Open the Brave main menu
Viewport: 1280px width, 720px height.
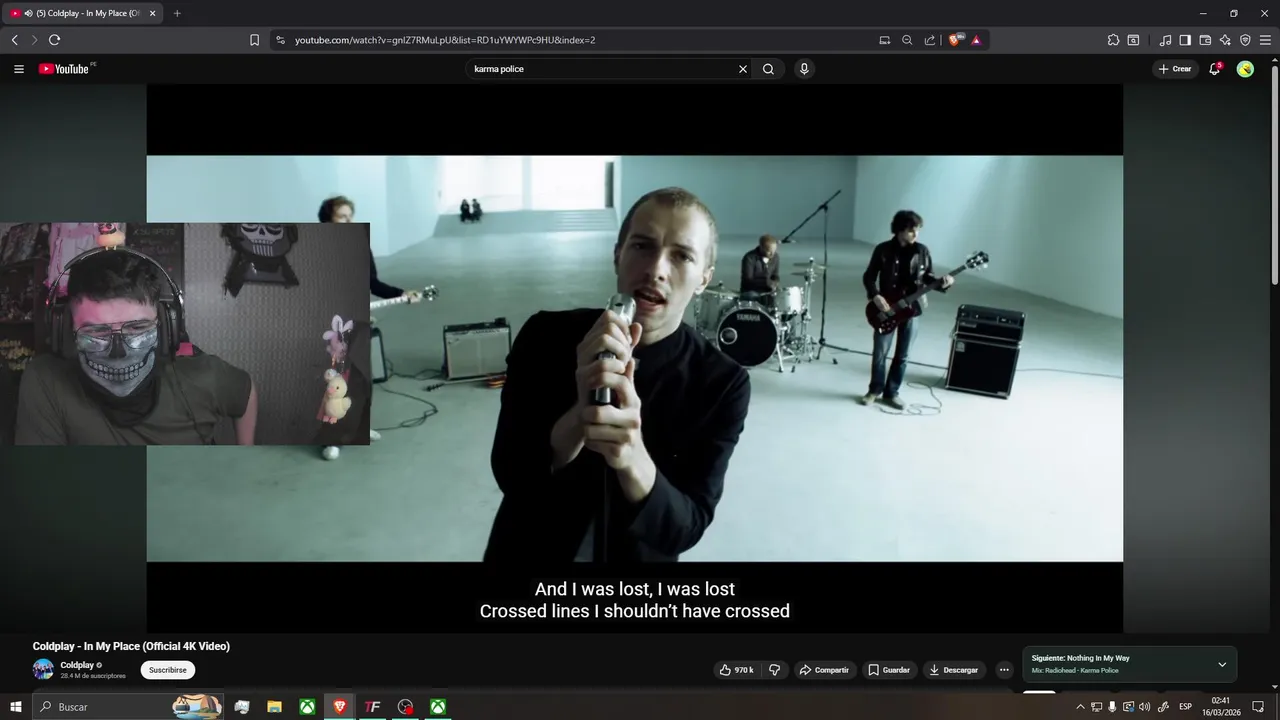(1265, 40)
